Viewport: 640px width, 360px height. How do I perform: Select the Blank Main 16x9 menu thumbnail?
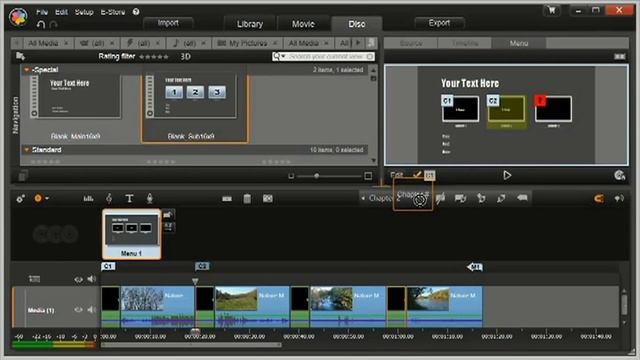tap(76, 97)
